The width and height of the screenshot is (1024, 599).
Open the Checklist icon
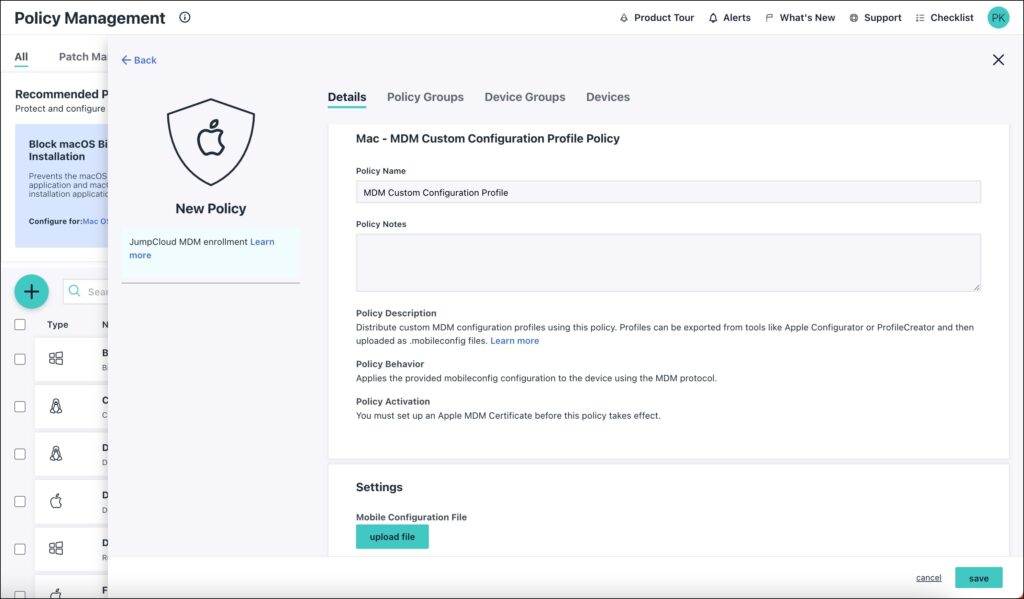(x=920, y=18)
